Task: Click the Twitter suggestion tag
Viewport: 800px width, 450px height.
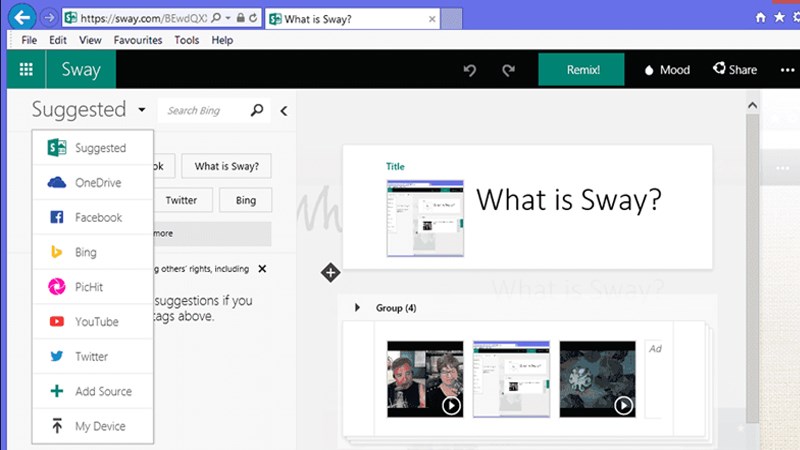Action: (183, 200)
